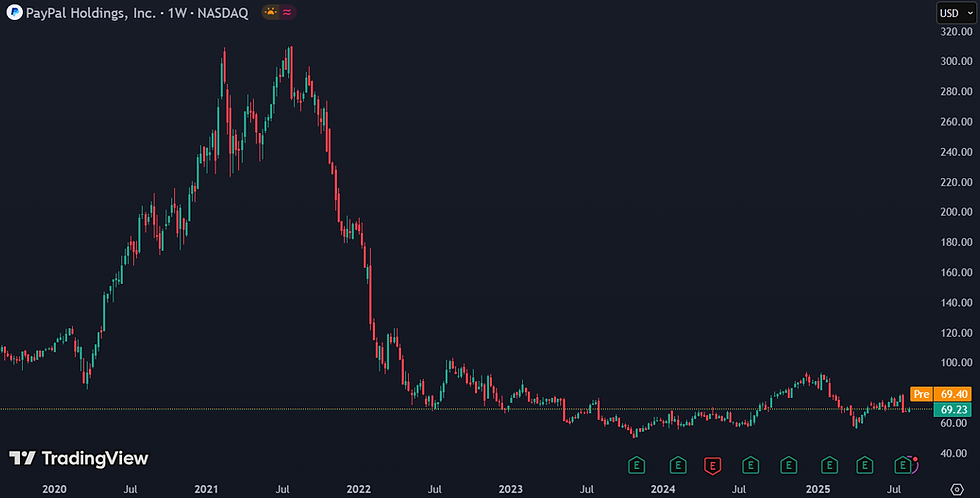Click the orange Pre 69.40 pre-market price label
Screen dimensions: 980x498
click(x=941, y=394)
